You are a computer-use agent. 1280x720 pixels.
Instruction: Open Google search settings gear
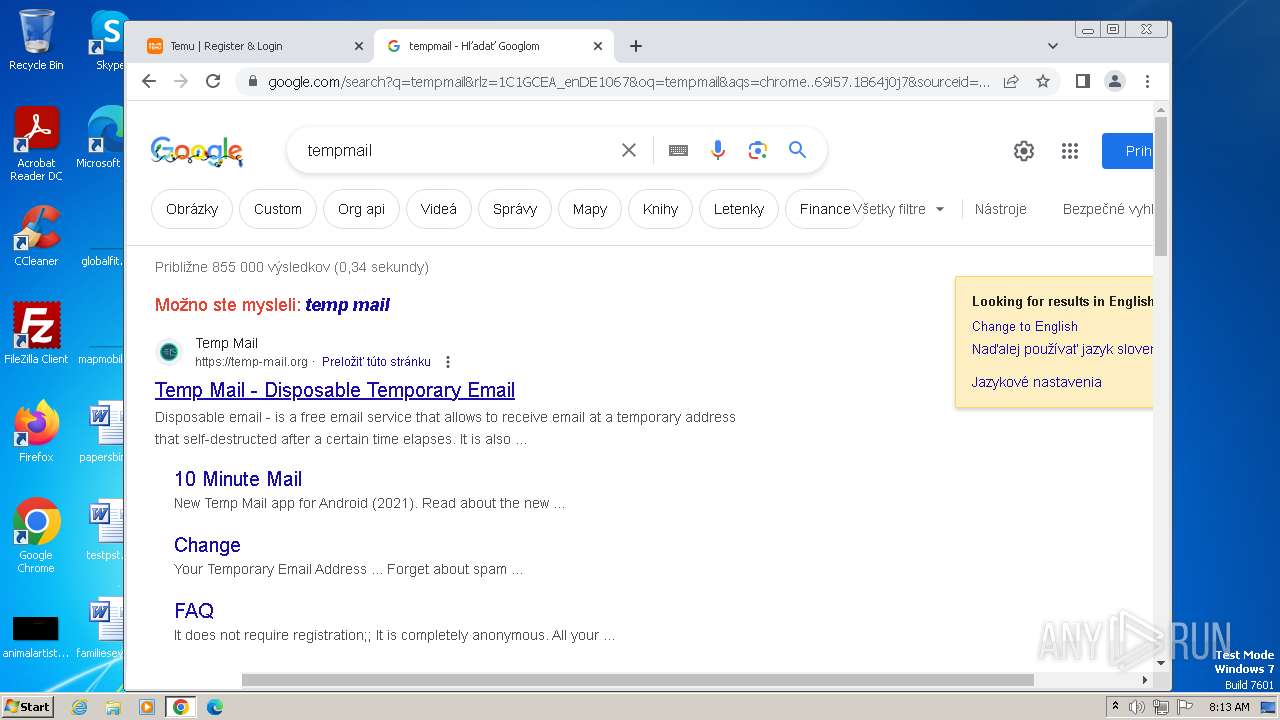[1024, 151]
